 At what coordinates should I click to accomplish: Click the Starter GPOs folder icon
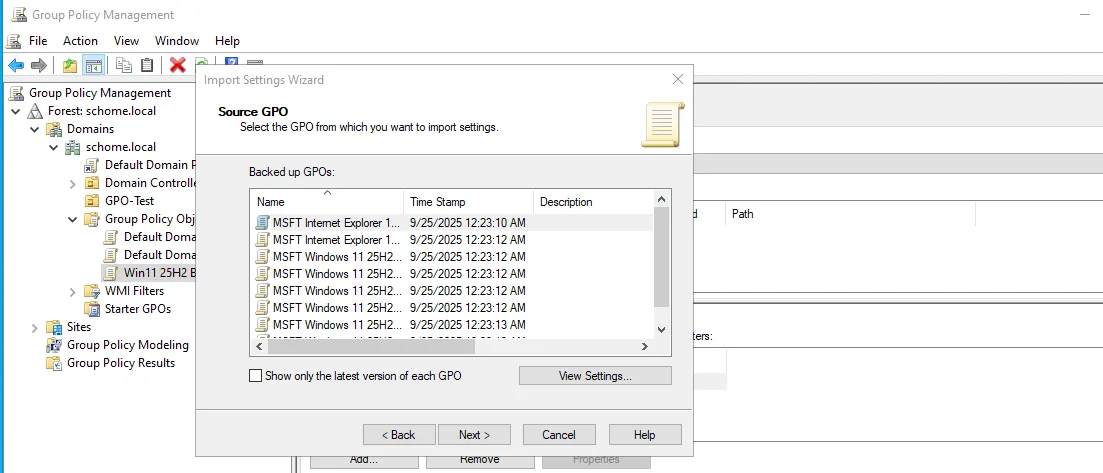coord(91,309)
